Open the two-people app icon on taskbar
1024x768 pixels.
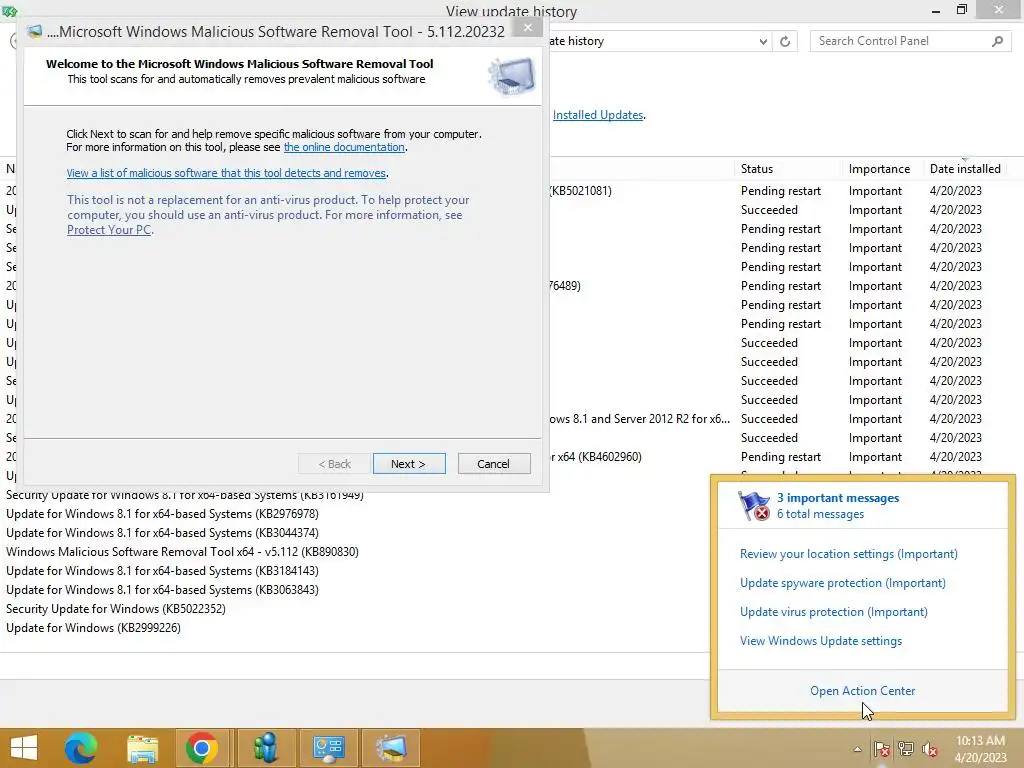coord(266,748)
